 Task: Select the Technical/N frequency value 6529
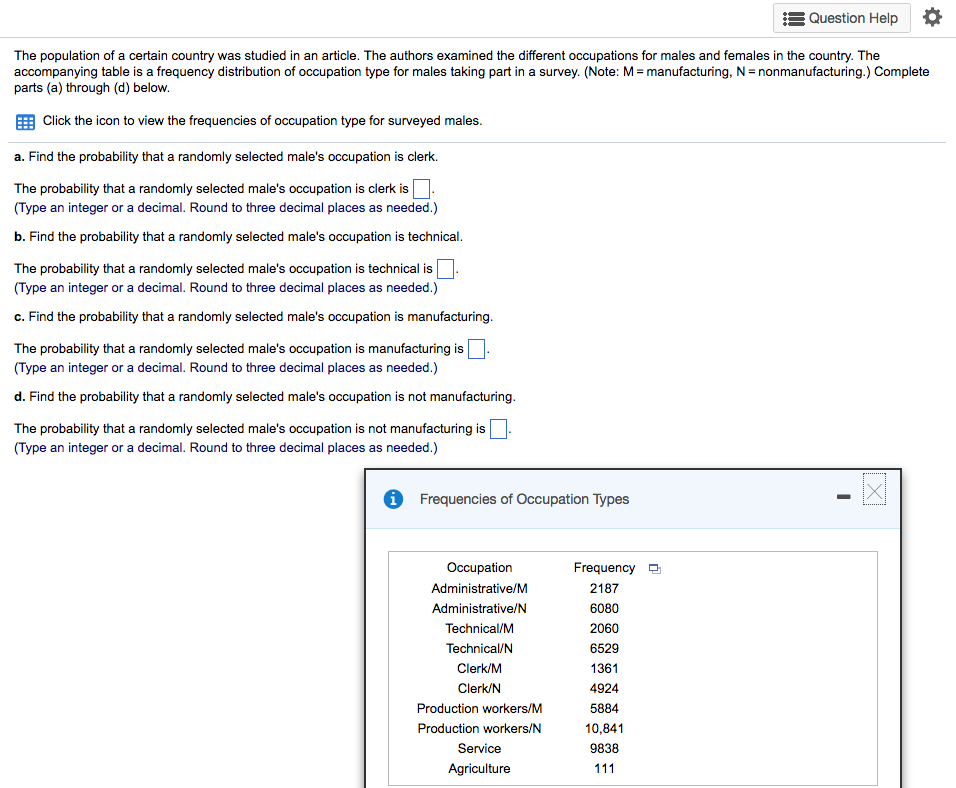[x=604, y=649]
